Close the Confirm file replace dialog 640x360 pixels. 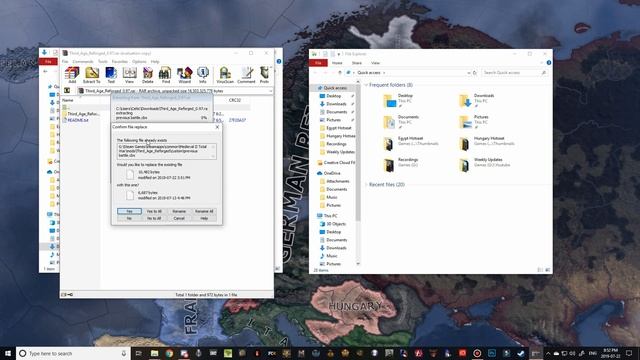coord(217,127)
